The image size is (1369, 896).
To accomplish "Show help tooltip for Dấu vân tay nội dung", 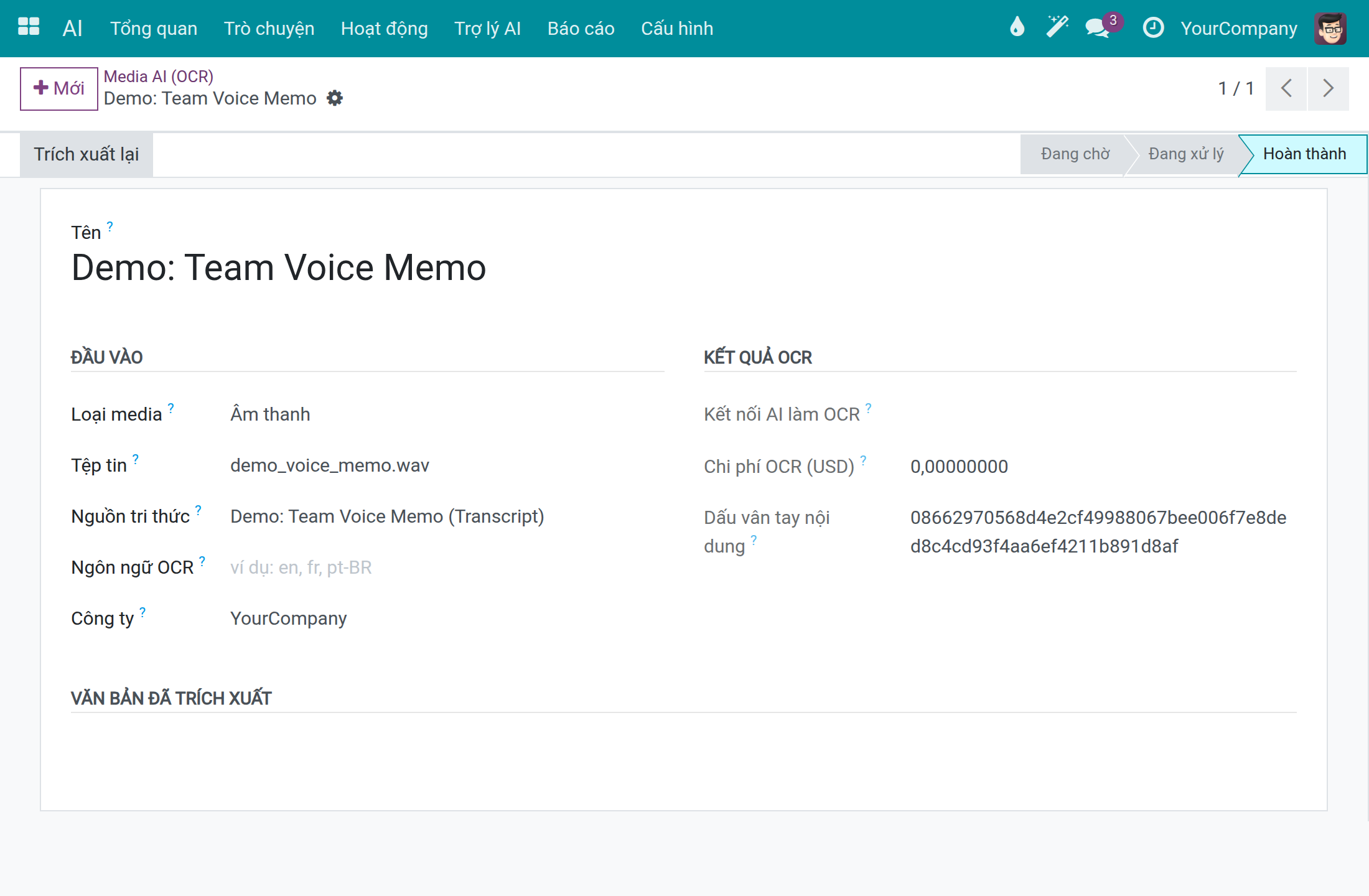I will [x=754, y=539].
